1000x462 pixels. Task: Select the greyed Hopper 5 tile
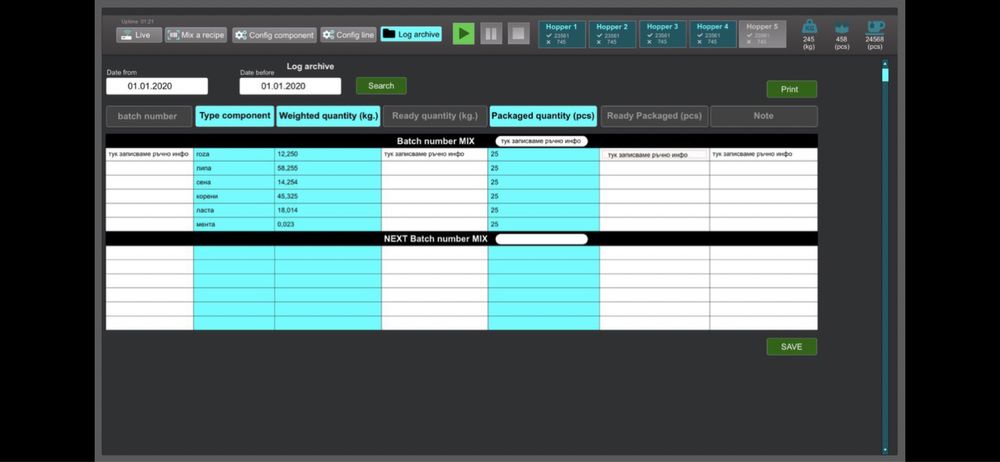click(762, 34)
